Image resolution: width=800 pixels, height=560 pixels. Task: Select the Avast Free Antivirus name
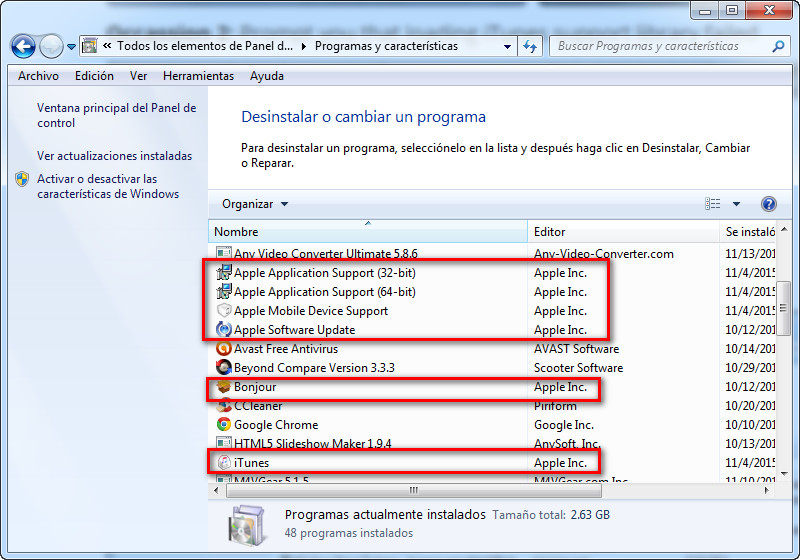pos(286,349)
